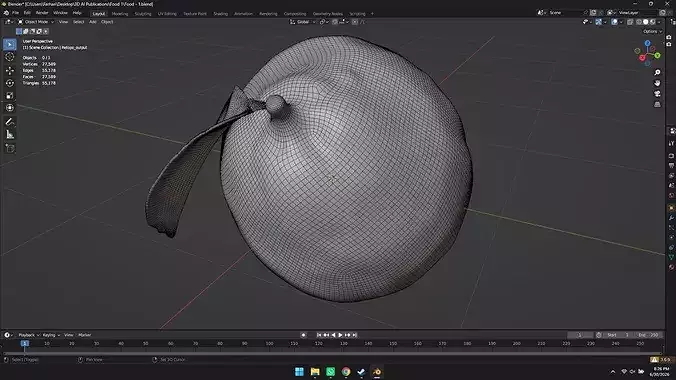Viewport: 676px width, 380px height.
Task: Switch to Wireframe viewport shading
Action: pos(639,22)
